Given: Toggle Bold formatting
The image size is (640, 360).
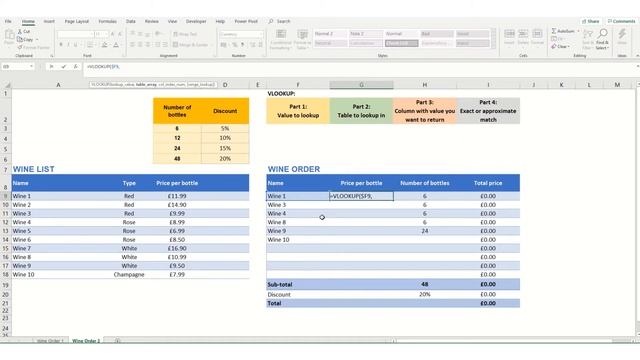Looking at the screenshot, I should click(61, 45).
